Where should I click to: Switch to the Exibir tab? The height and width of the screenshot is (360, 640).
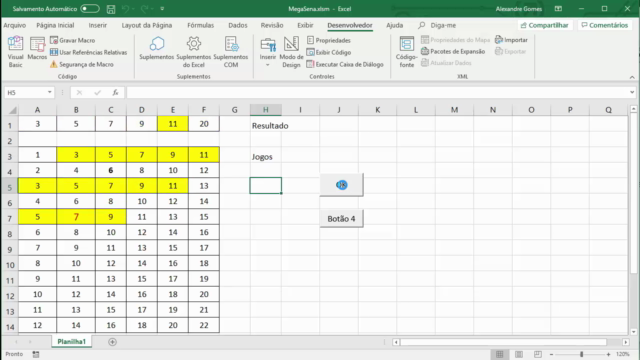click(x=305, y=25)
